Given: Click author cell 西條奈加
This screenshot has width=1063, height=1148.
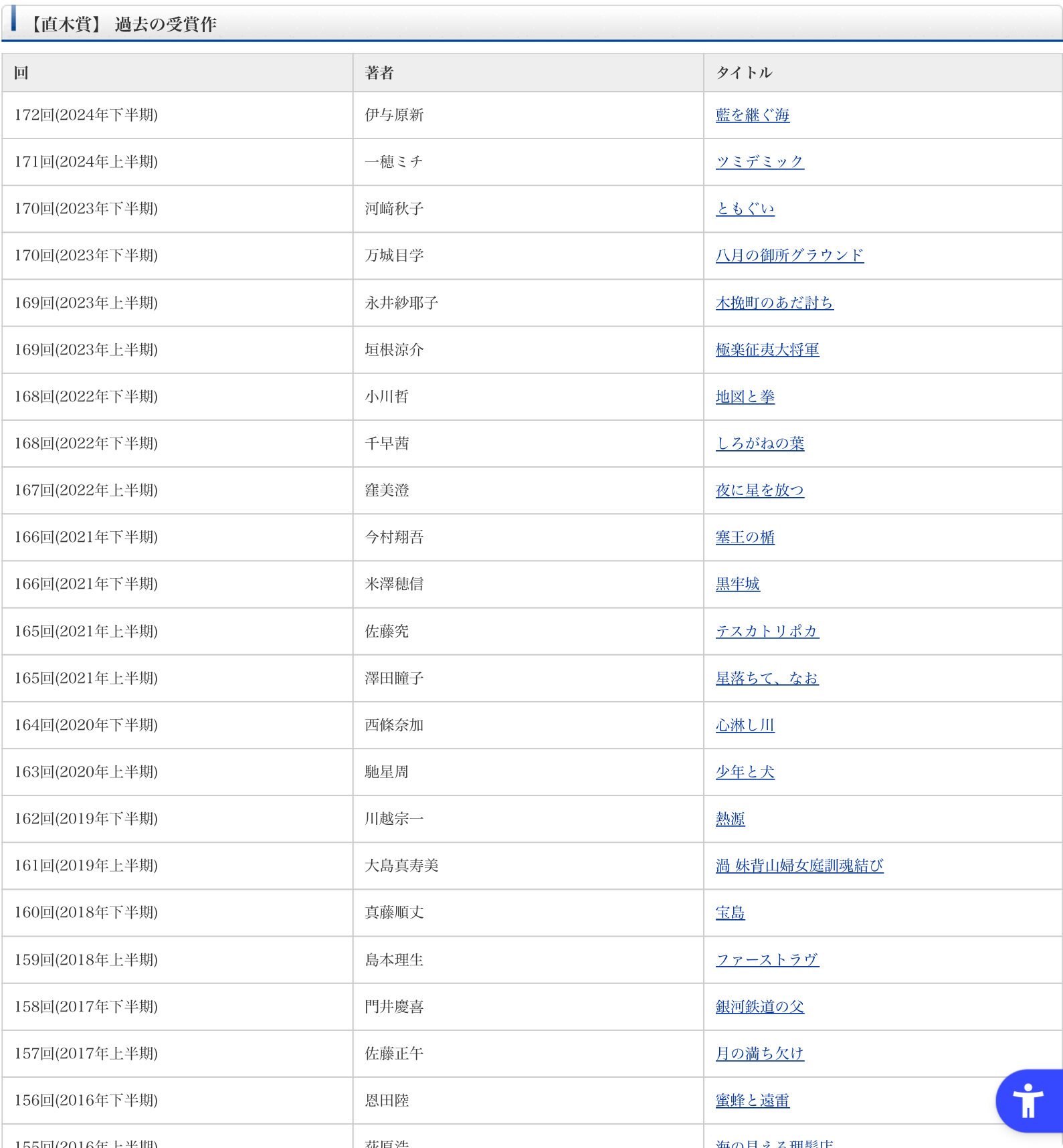Looking at the screenshot, I should point(528,725).
